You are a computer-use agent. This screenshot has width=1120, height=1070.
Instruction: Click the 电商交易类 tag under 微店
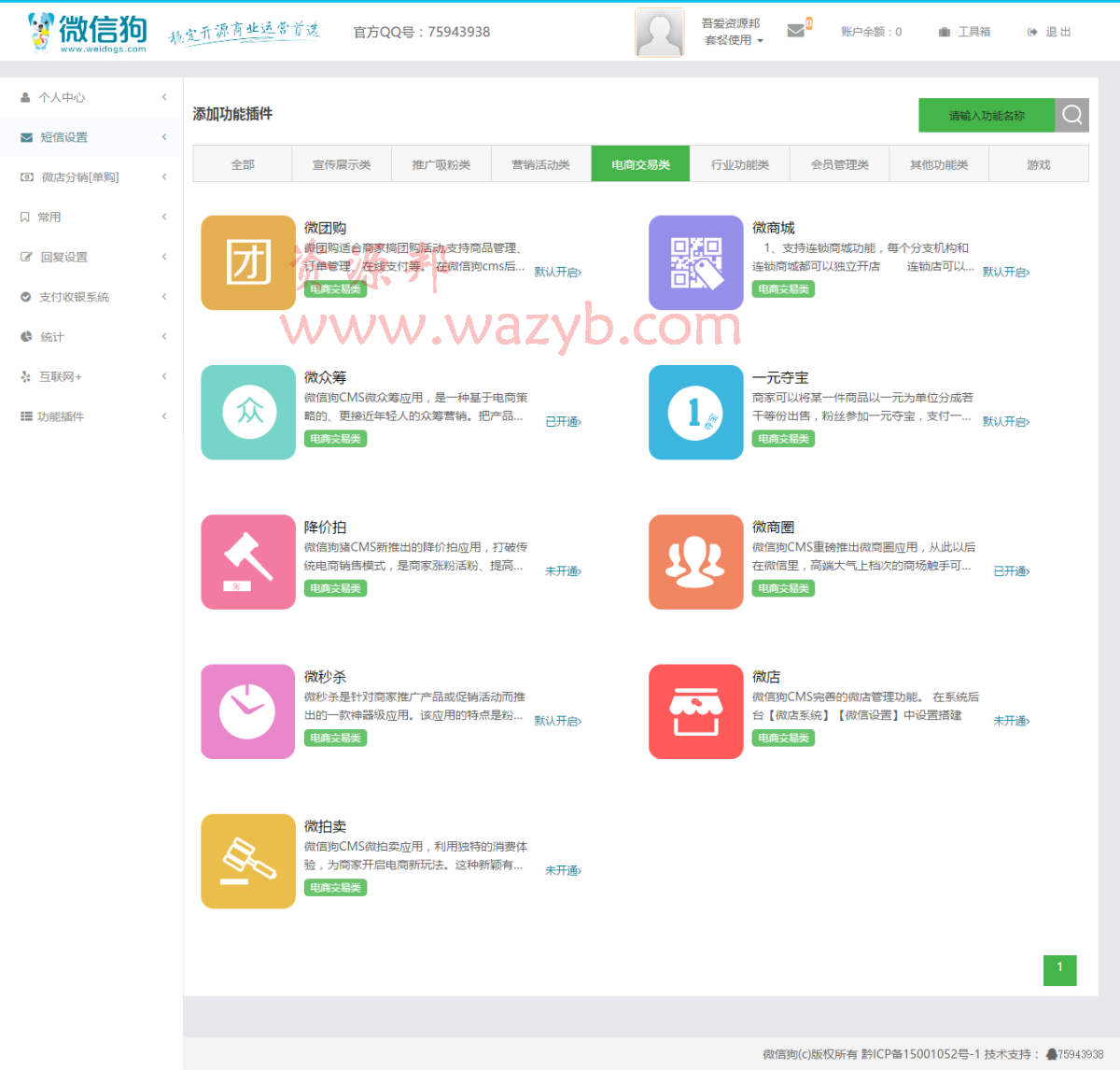[x=784, y=738]
